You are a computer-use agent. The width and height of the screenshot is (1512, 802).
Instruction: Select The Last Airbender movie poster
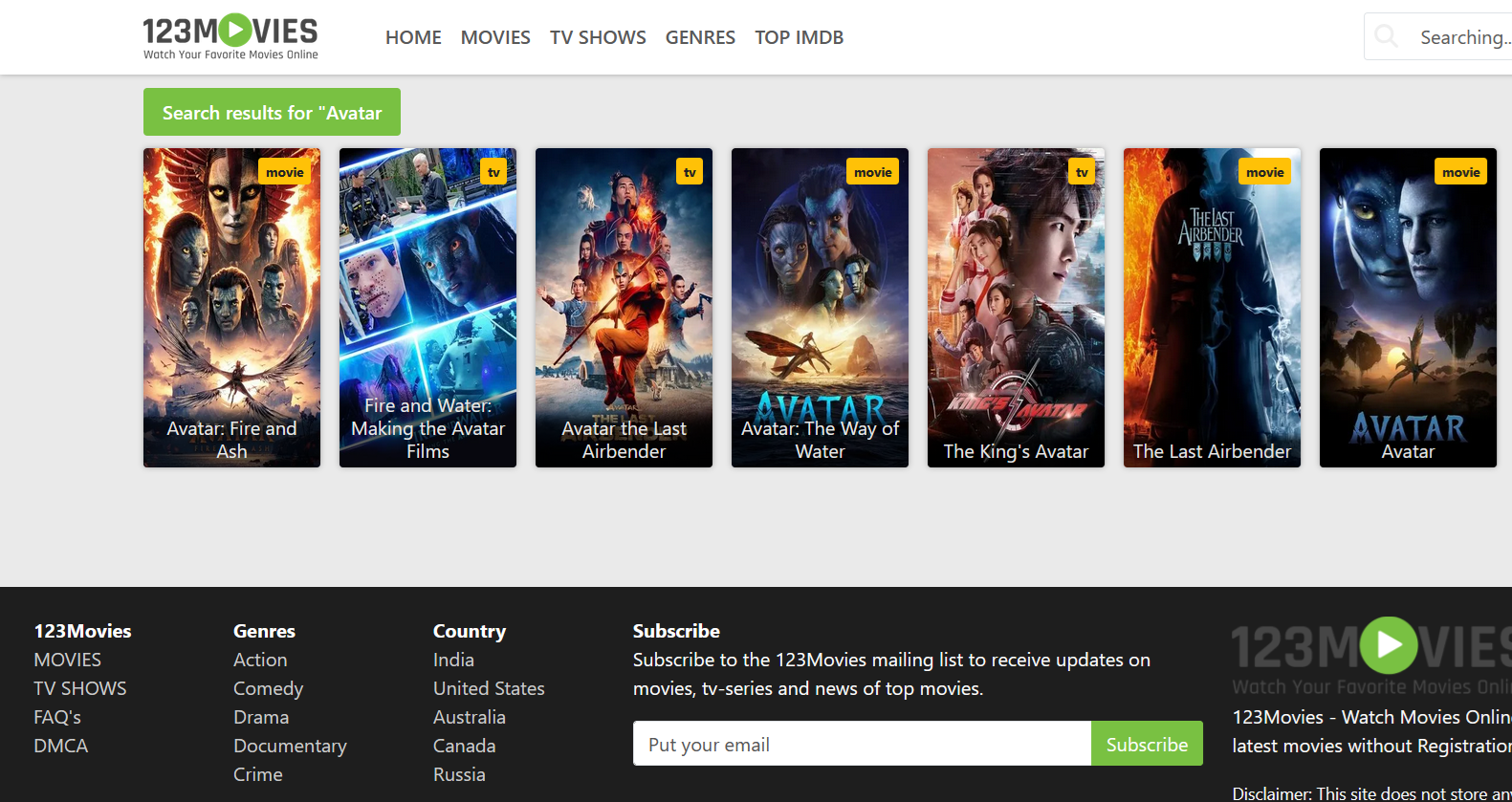(1212, 307)
